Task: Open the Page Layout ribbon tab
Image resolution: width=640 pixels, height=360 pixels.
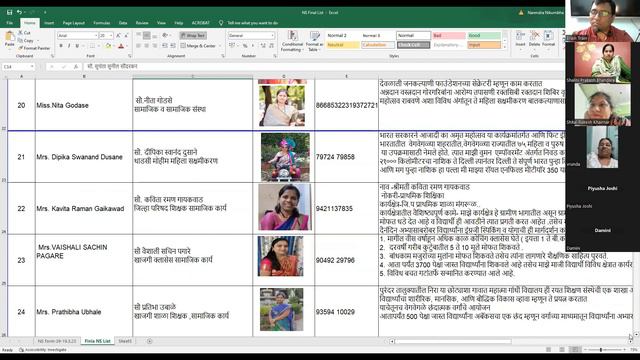Action: [x=73, y=23]
